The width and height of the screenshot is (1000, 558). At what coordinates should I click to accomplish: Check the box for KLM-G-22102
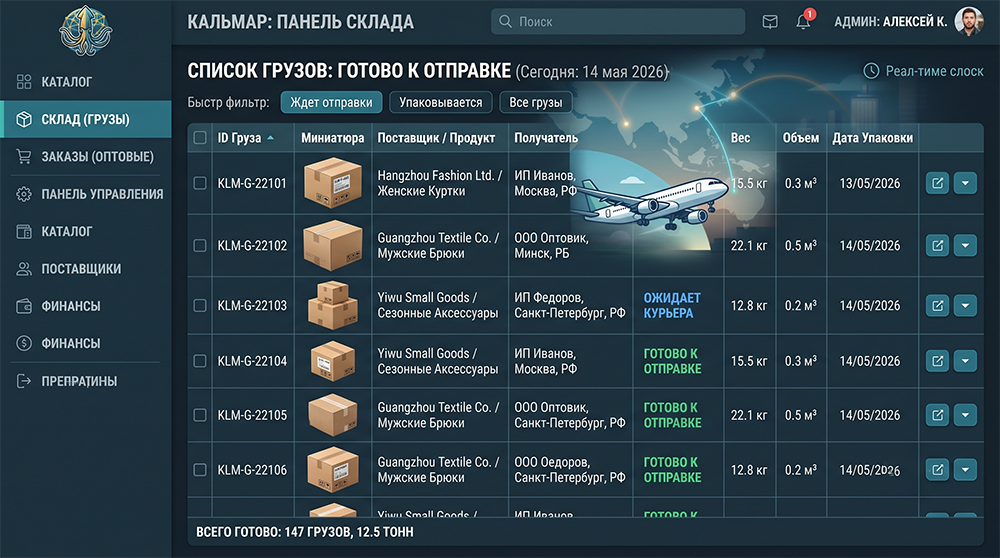200,246
